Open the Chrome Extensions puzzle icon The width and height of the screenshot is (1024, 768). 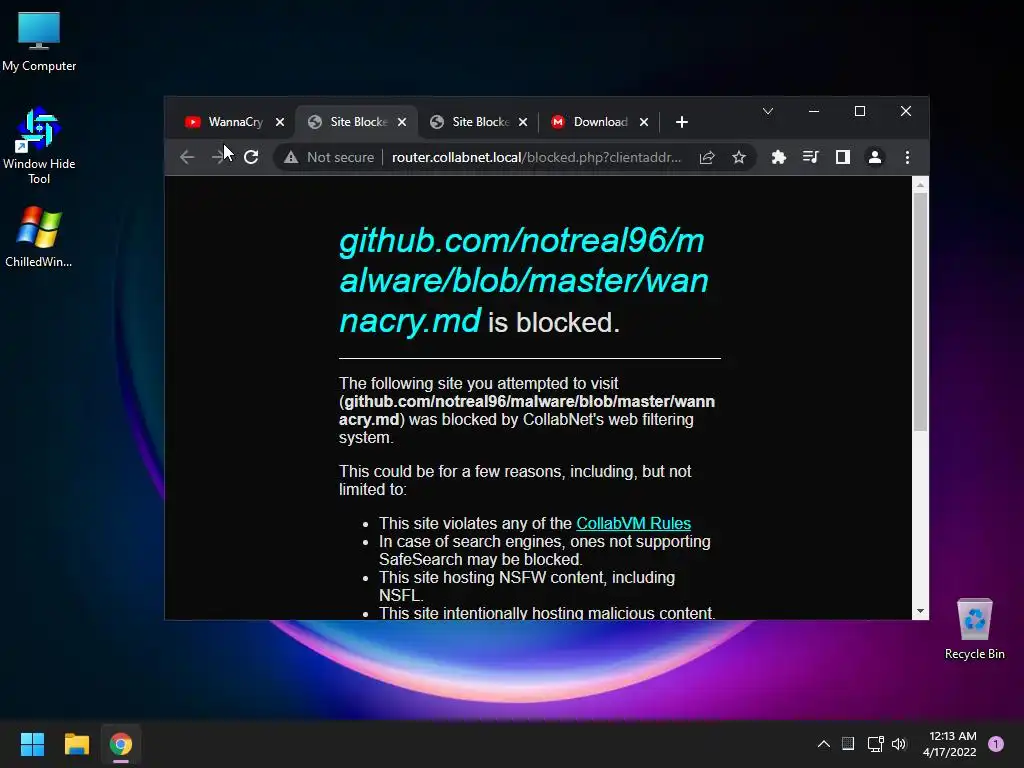point(778,157)
